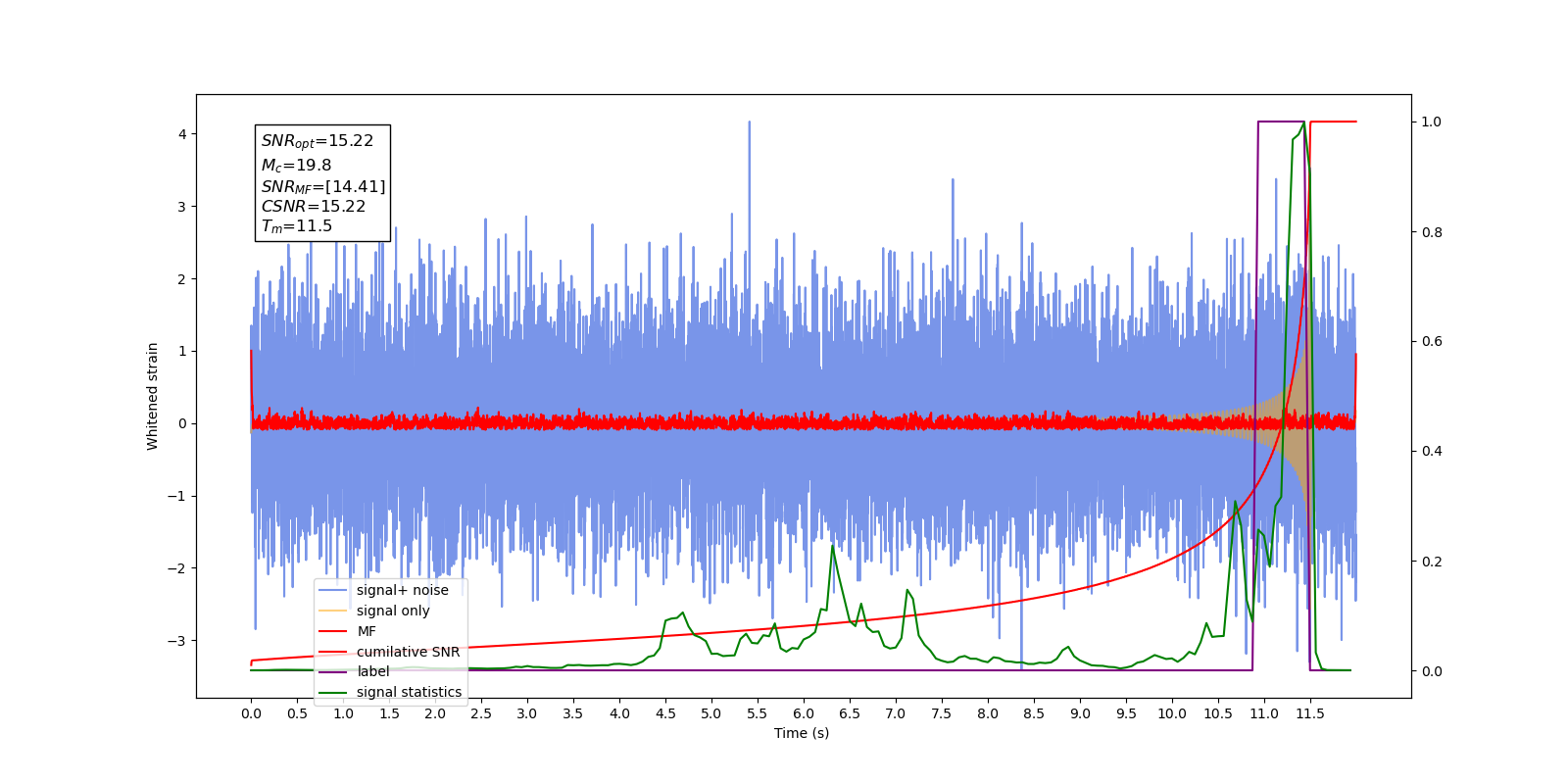The image size is (1568, 784).
Task: Click the 11.5 tick on the time axis
Action: [x=1310, y=713]
